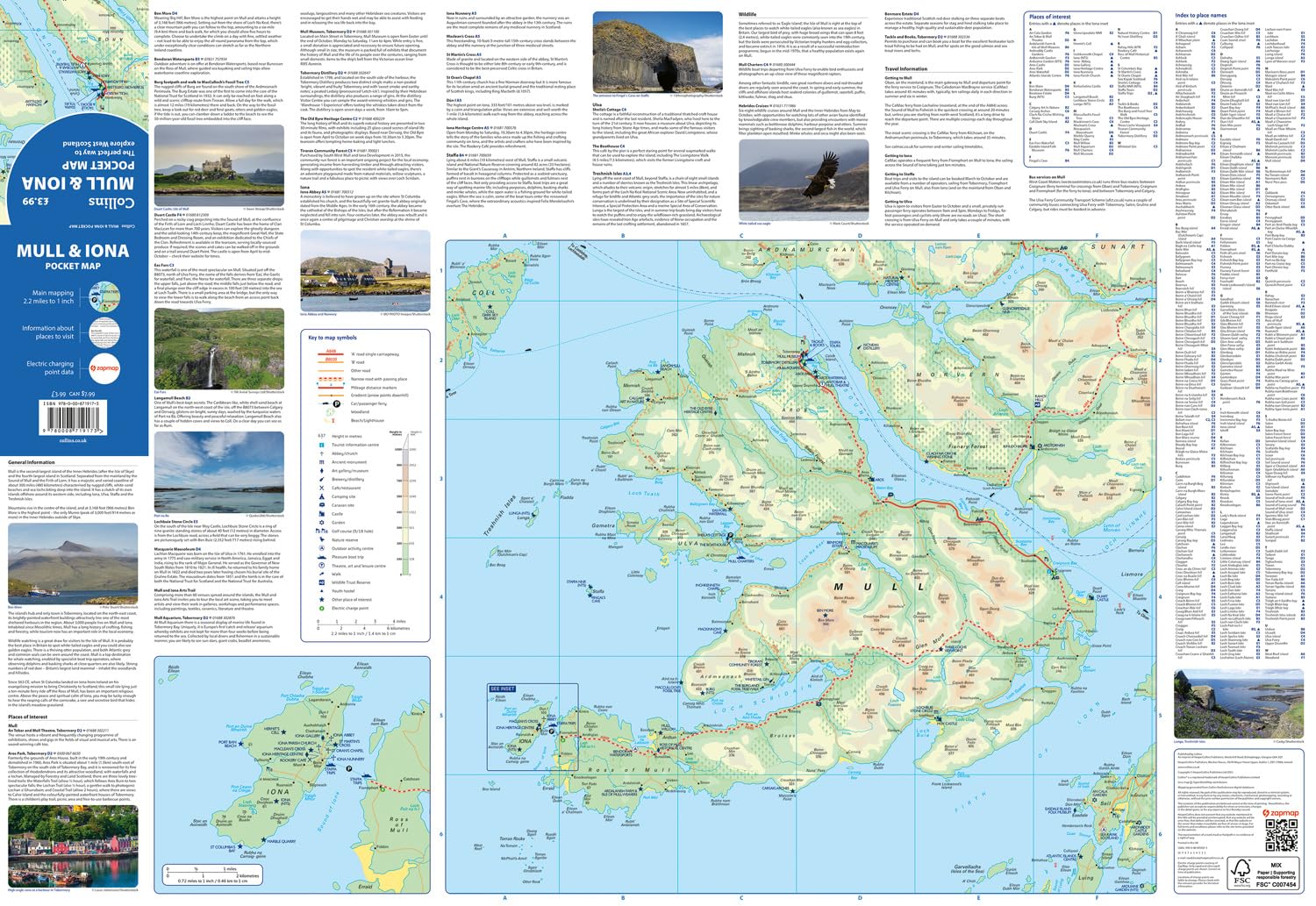
Task: Click the Zapmap QR code
Action: 1280,836
